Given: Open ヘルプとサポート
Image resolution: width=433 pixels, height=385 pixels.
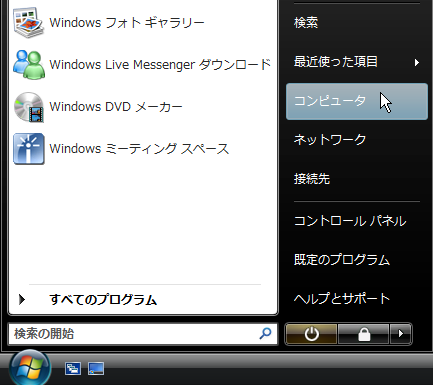Looking at the screenshot, I should point(342,298).
